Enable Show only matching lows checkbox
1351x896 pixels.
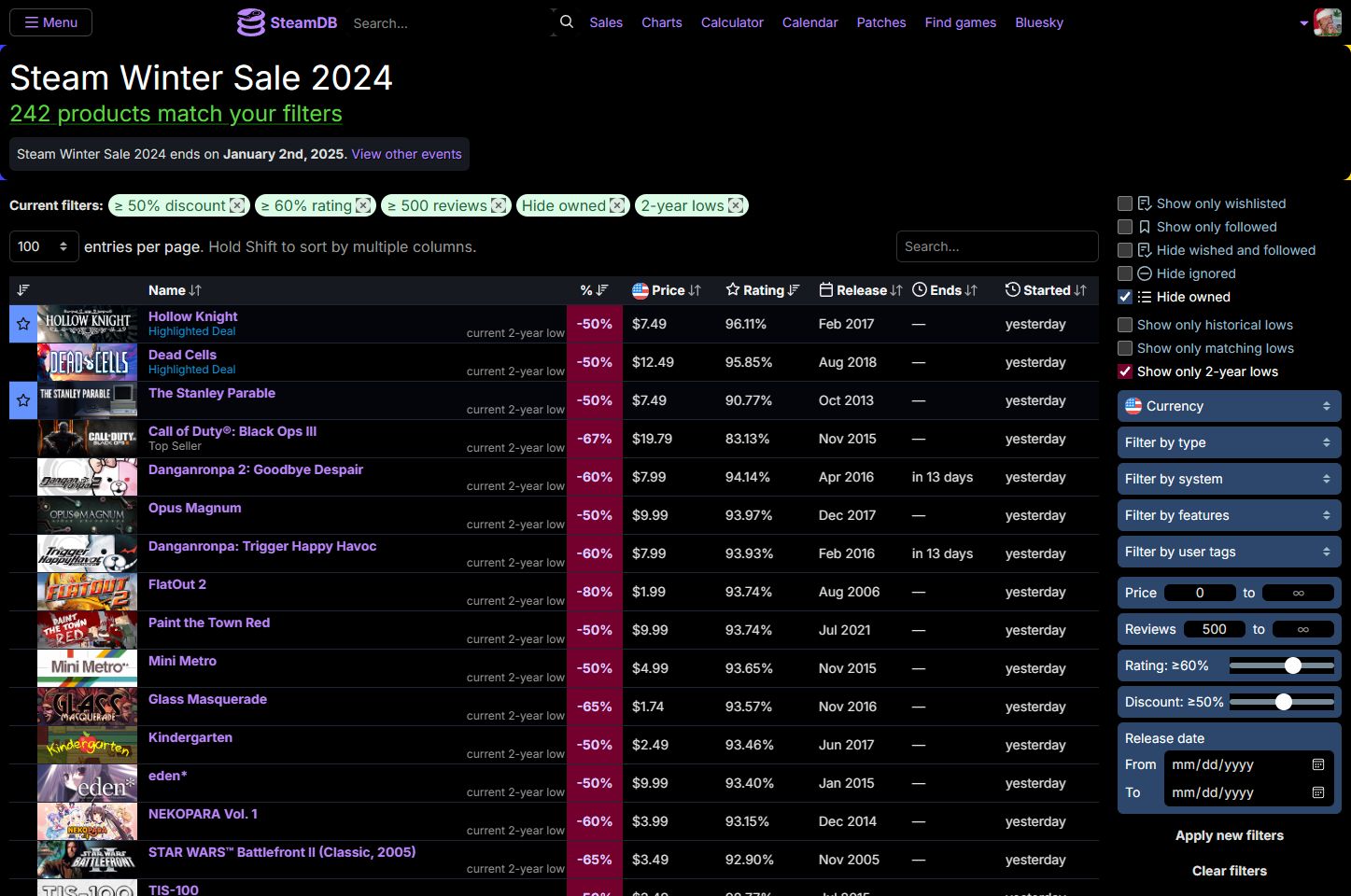[1125, 348]
